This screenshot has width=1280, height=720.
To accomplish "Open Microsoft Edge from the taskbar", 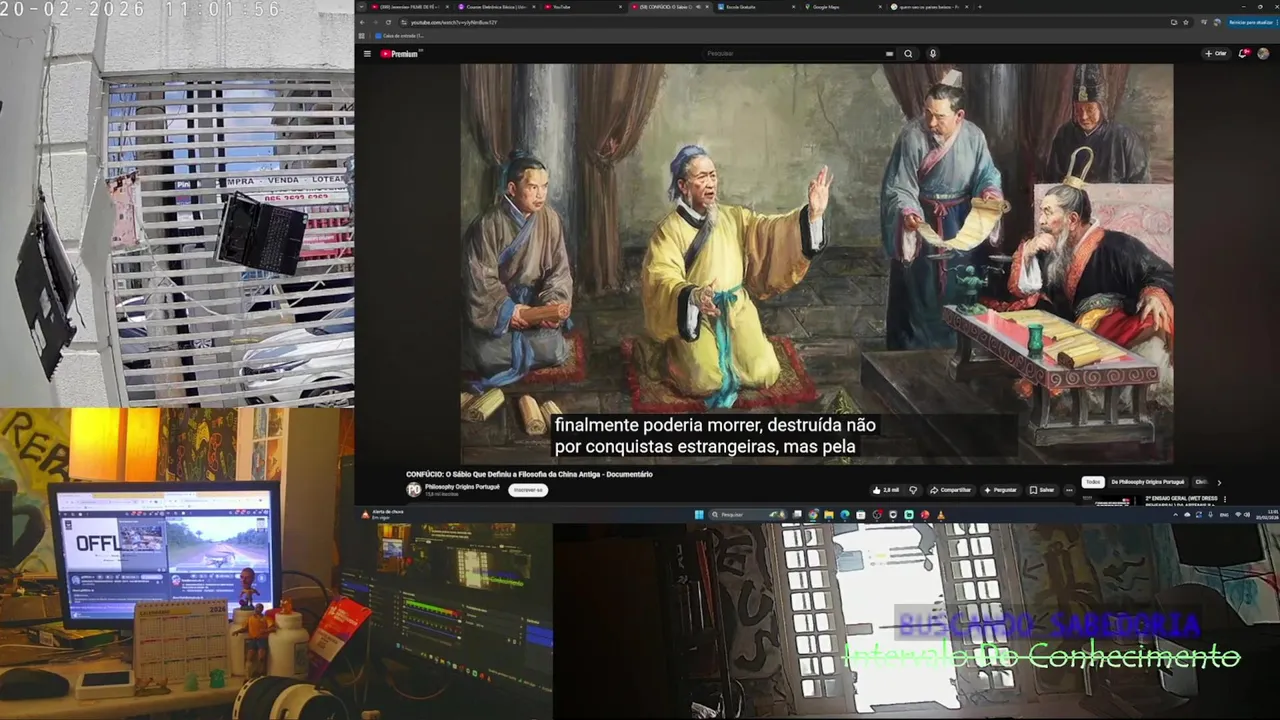I will (845, 515).
